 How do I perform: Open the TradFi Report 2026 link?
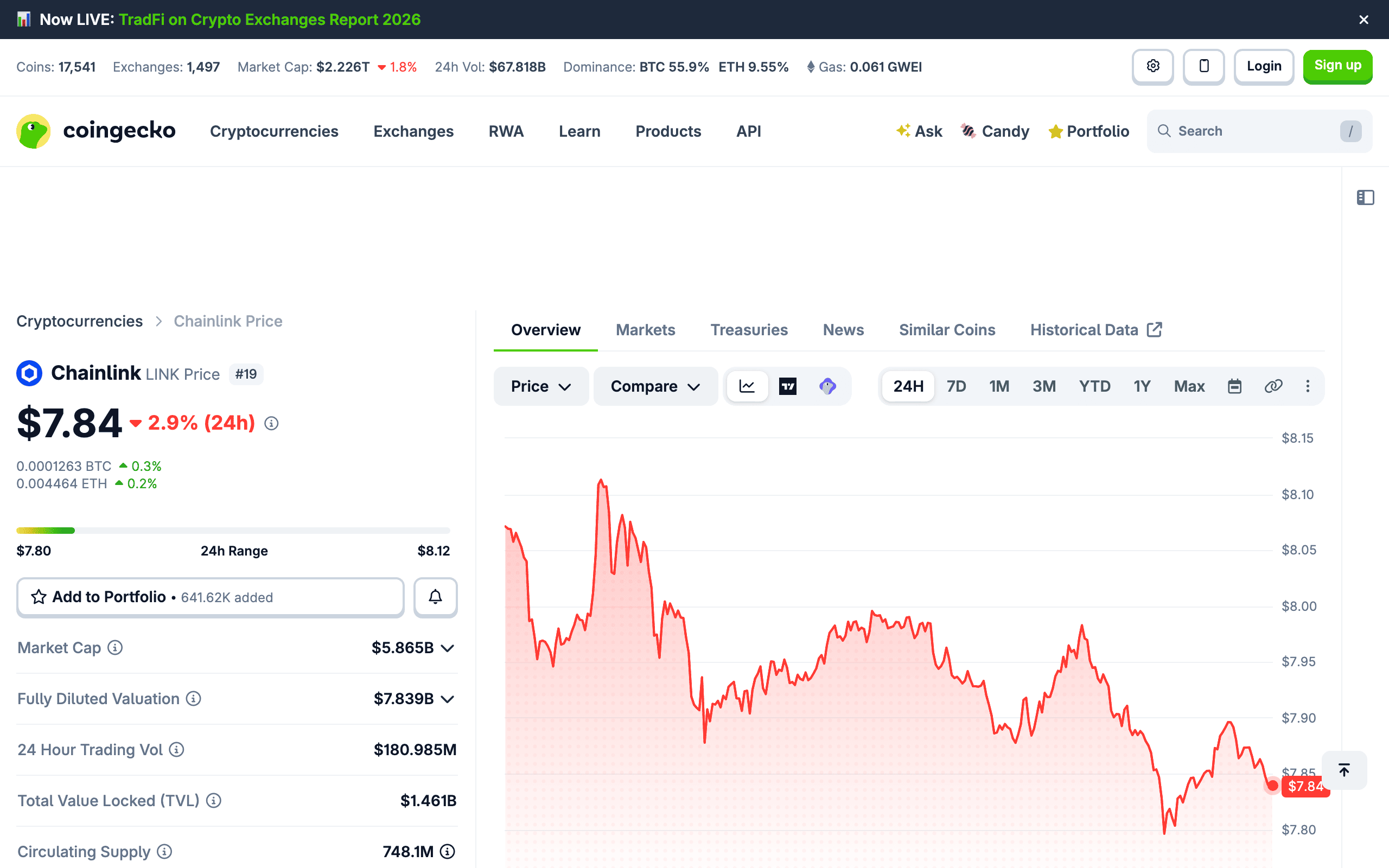(270, 20)
